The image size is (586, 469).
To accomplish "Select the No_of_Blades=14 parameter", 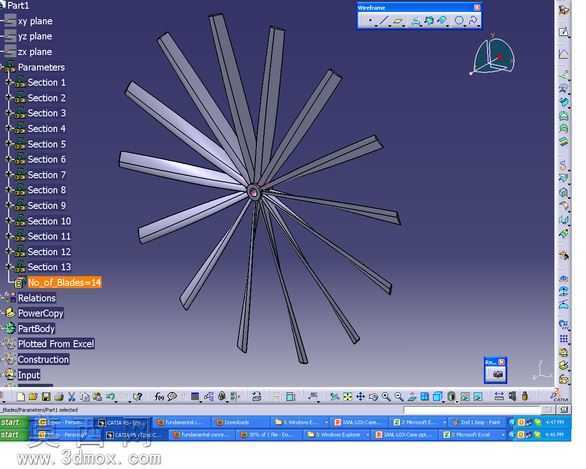I will coord(64,283).
